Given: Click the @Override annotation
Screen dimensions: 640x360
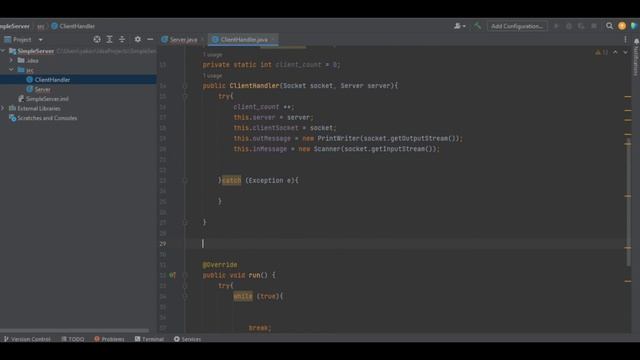Looking at the screenshot, I should coord(220,265).
